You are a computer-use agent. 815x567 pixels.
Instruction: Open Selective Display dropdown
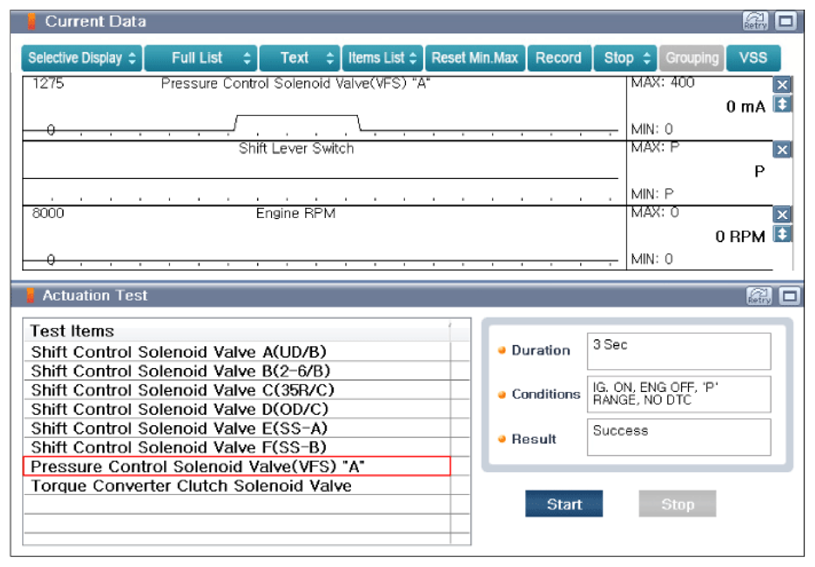[x=82, y=58]
